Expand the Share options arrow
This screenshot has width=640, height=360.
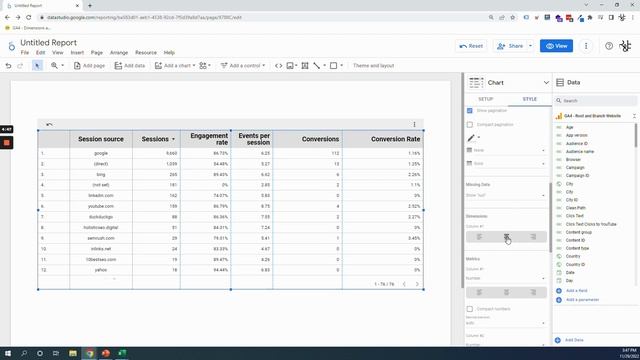[x=530, y=46]
